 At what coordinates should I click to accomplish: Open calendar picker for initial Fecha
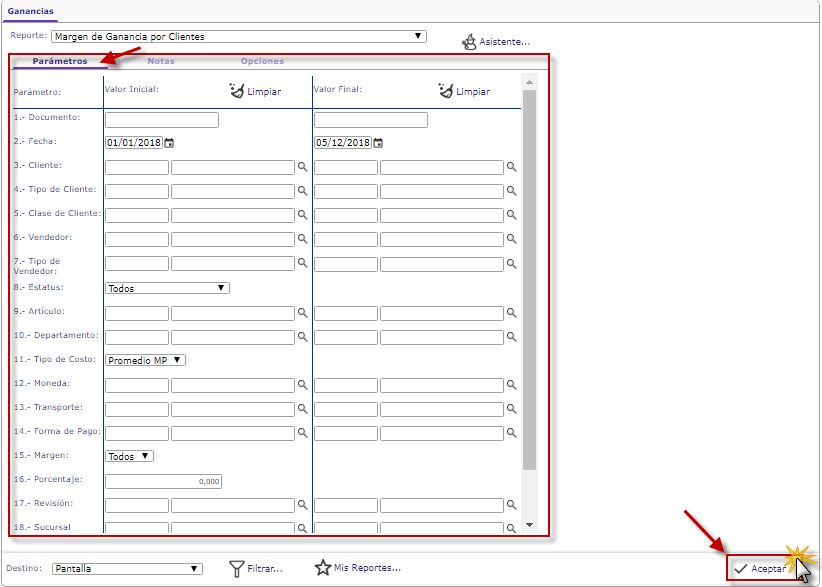[x=169, y=143]
